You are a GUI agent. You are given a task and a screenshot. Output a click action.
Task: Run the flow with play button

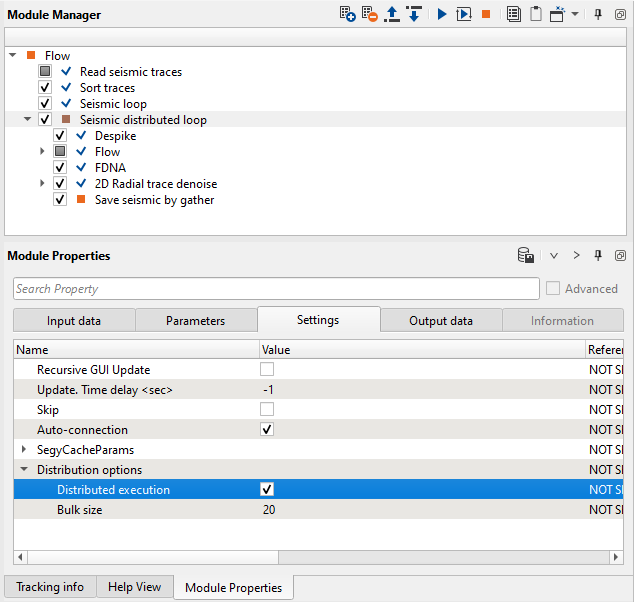[442, 15]
